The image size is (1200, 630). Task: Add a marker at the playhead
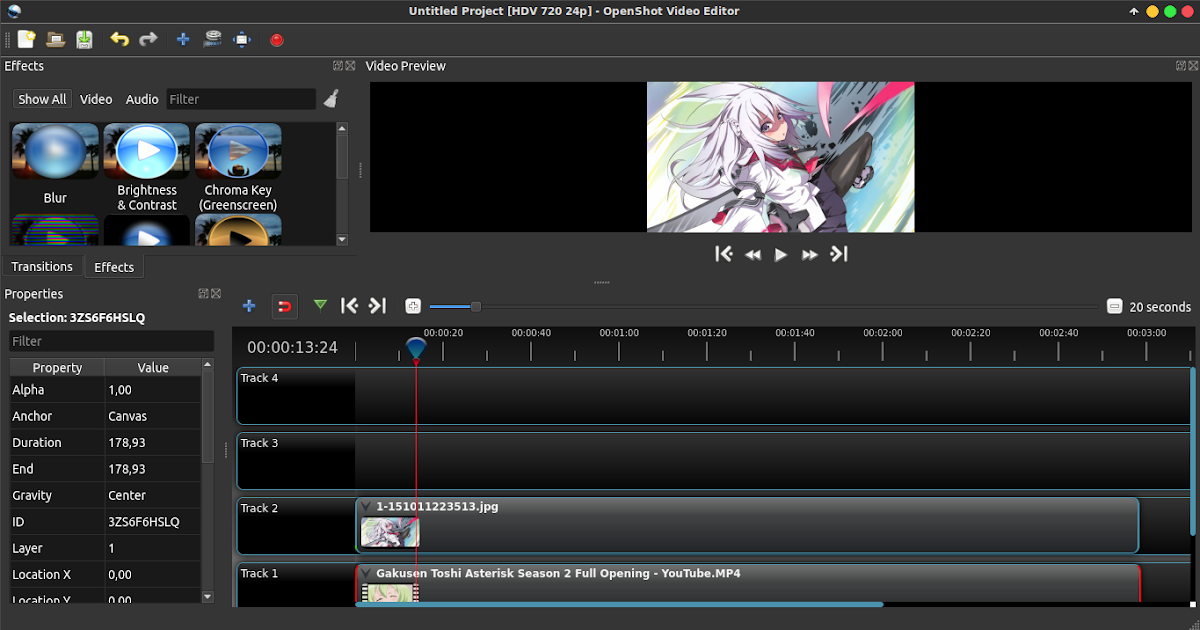[x=320, y=306]
